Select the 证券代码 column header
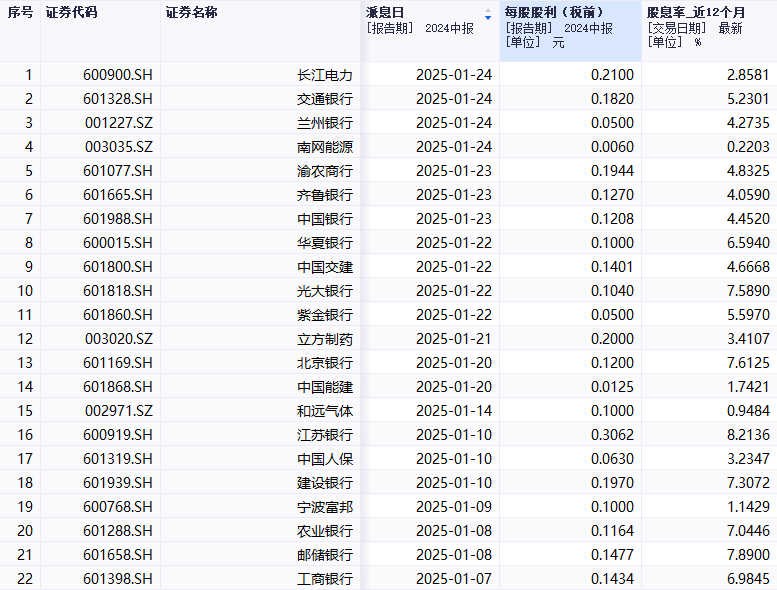 pos(101,31)
